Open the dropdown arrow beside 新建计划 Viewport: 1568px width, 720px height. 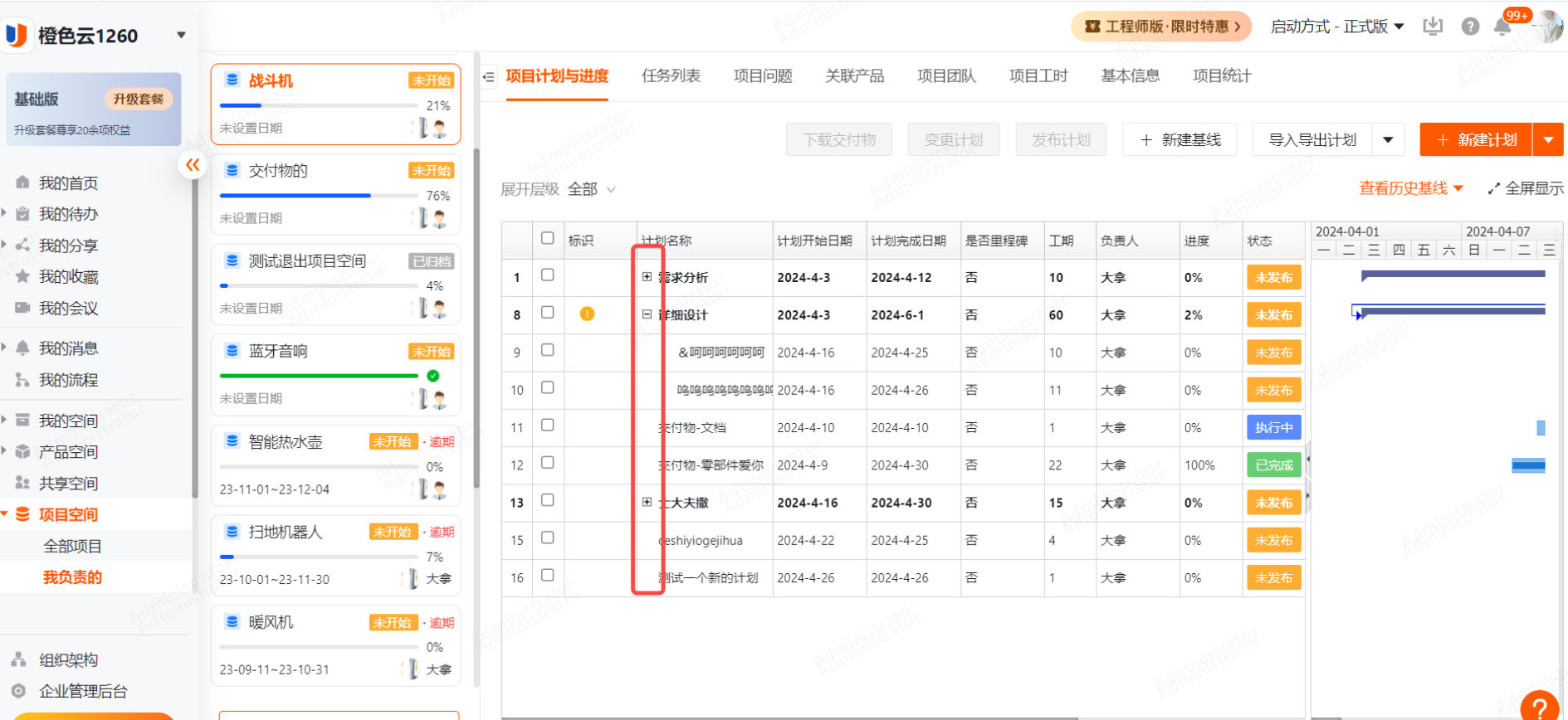[x=1548, y=140]
